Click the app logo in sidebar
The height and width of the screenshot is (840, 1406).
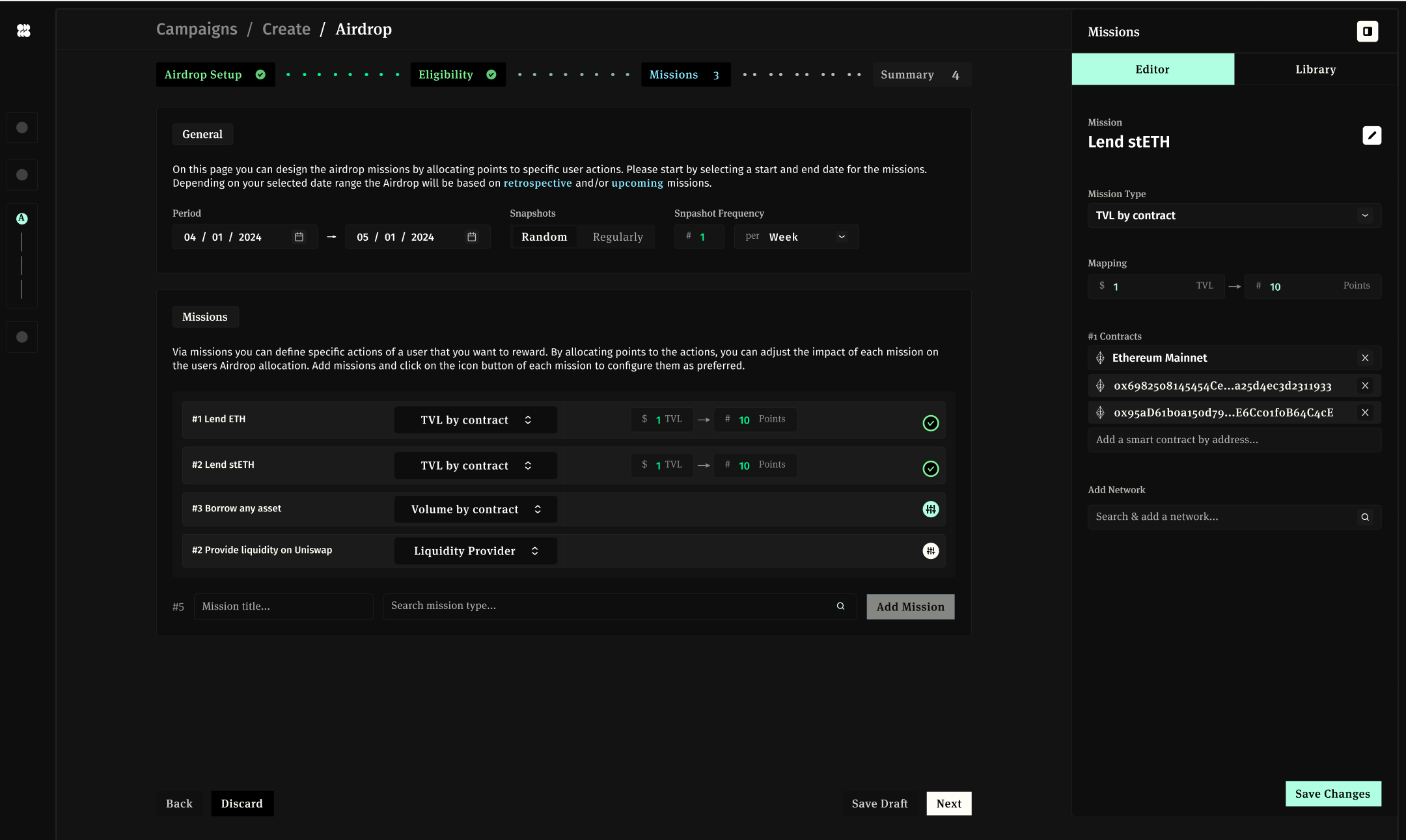(23, 31)
